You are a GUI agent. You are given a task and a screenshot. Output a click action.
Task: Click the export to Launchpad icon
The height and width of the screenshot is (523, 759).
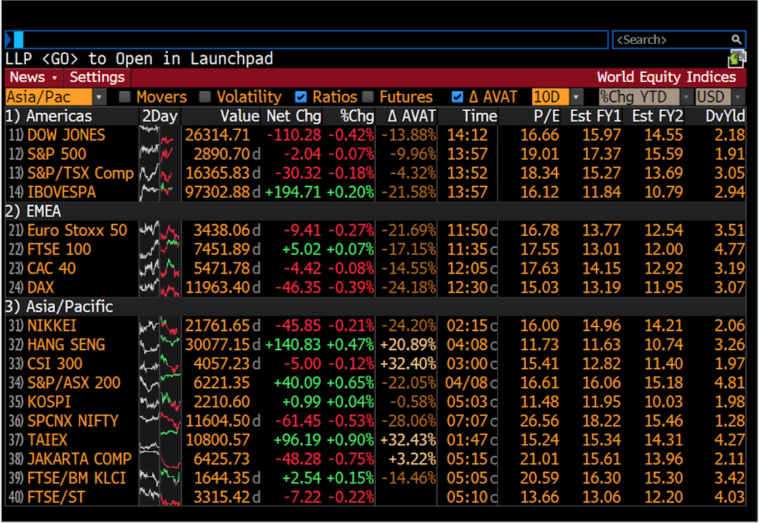click(735, 59)
